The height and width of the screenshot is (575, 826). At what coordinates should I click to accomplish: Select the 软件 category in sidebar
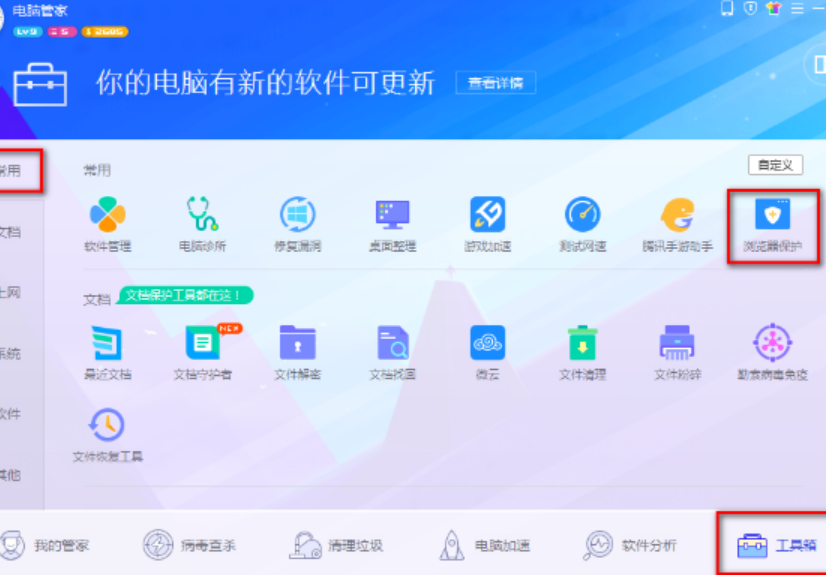point(11,414)
